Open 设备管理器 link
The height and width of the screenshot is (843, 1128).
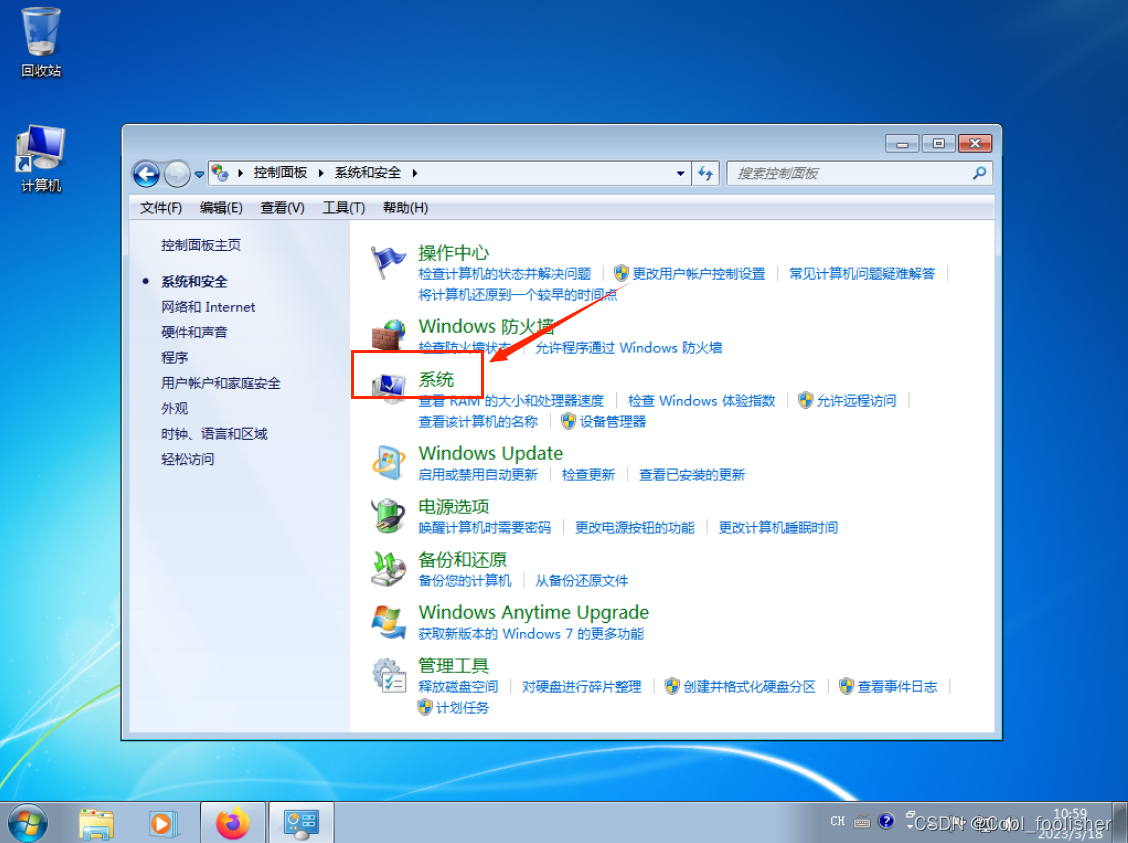point(613,422)
